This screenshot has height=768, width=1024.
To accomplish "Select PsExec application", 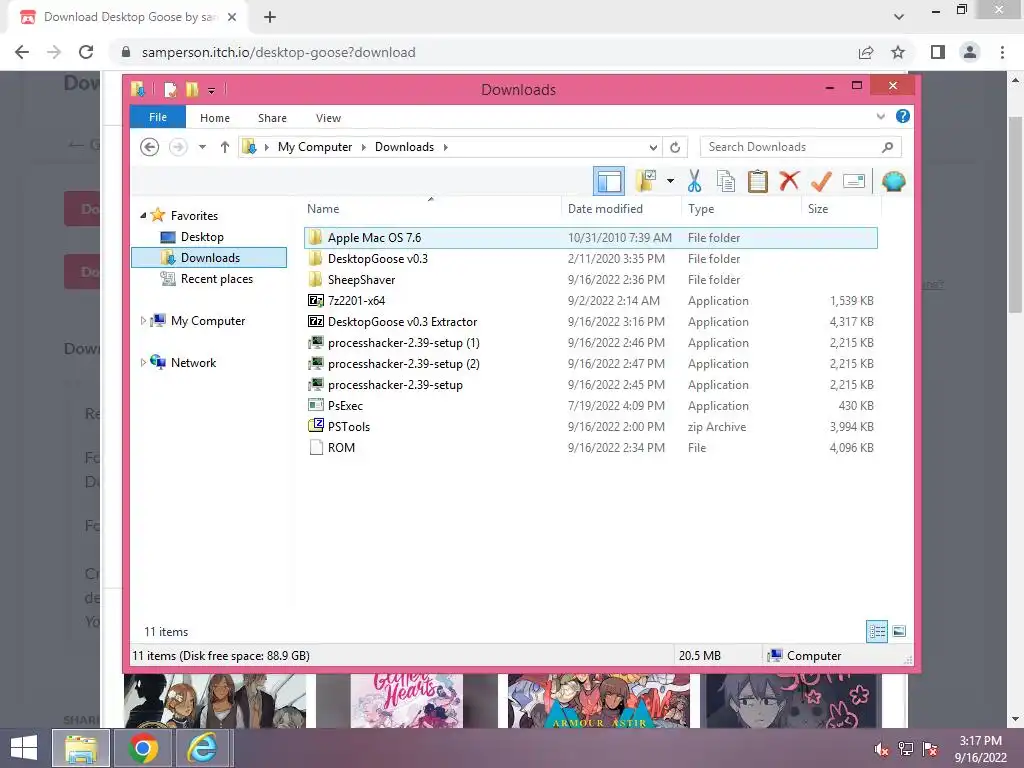I will (590, 406).
